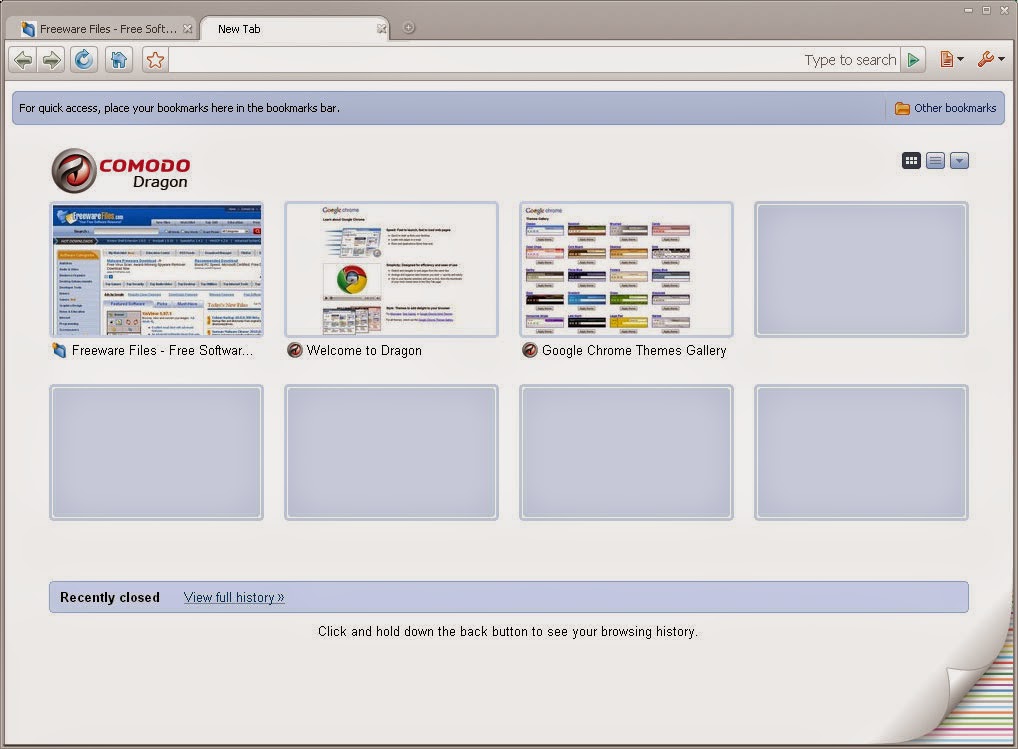The height and width of the screenshot is (749, 1018).
Task: Click the Forward navigation arrow
Action: click(x=51, y=60)
